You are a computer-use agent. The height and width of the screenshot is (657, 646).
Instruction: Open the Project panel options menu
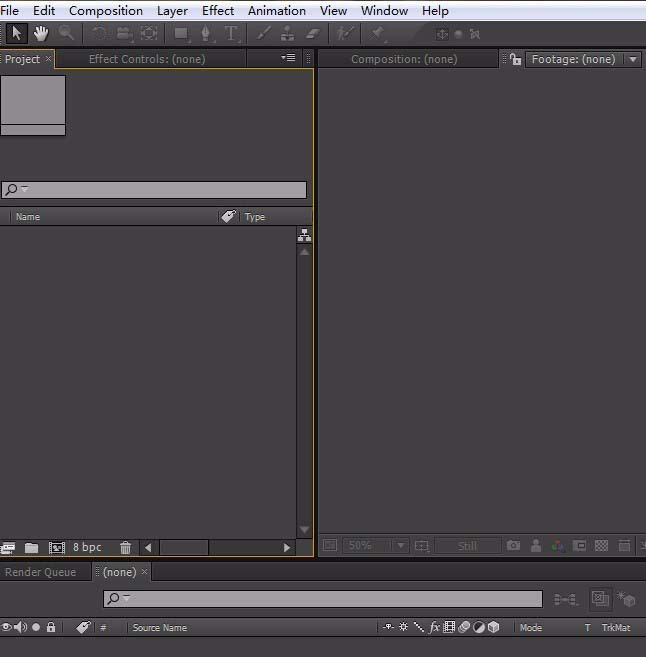point(288,59)
